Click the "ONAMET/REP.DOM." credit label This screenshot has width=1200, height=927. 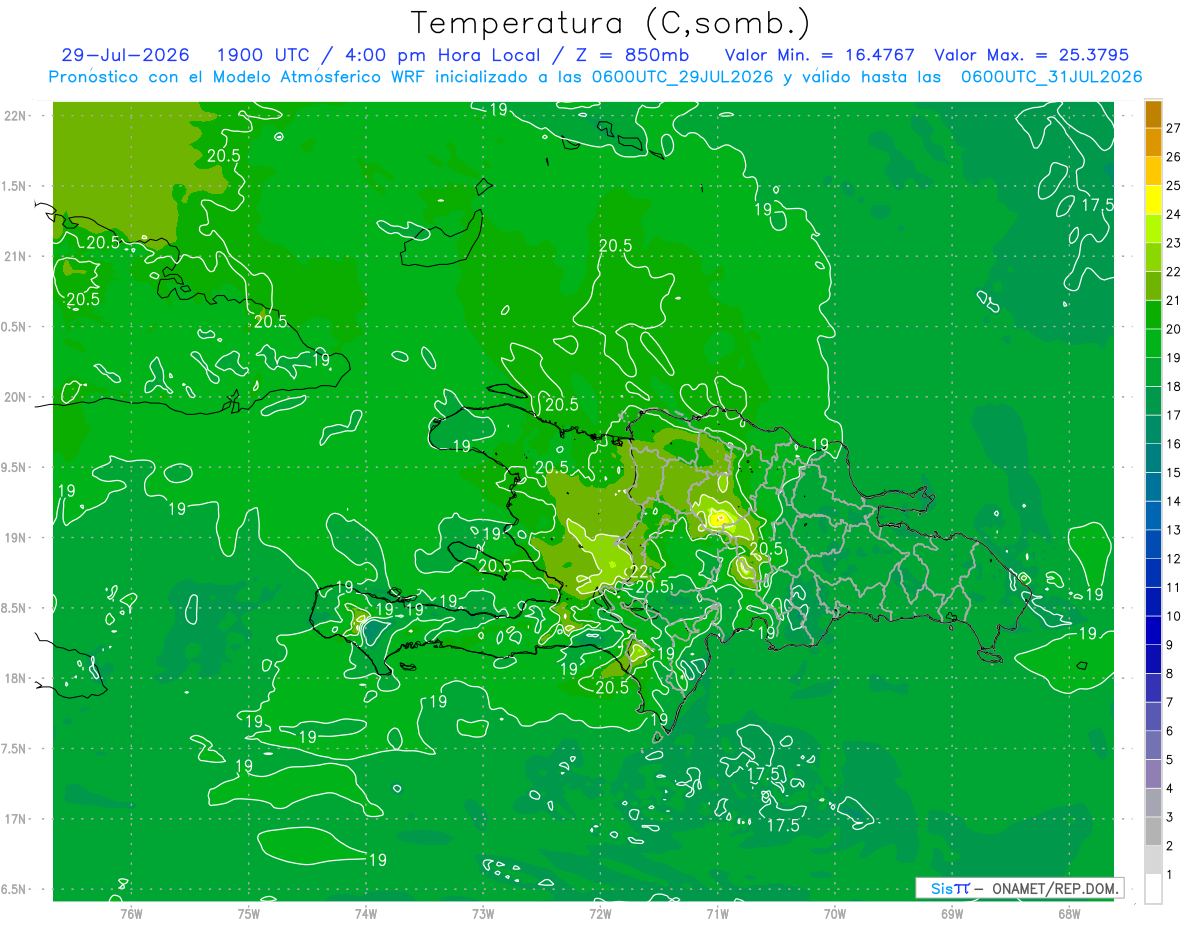tap(1055, 888)
